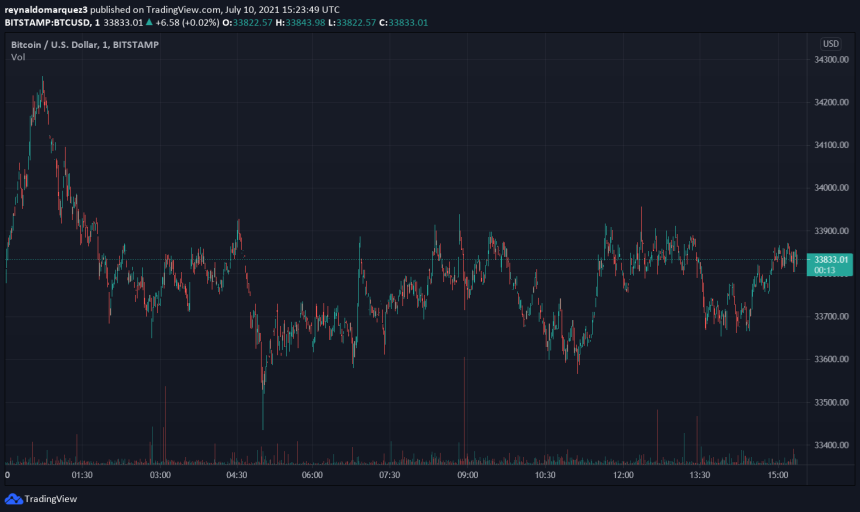This screenshot has height=512, width=860.
Task: Click the TradingView cloud logo icon
Action: click(x=13, y=498)
